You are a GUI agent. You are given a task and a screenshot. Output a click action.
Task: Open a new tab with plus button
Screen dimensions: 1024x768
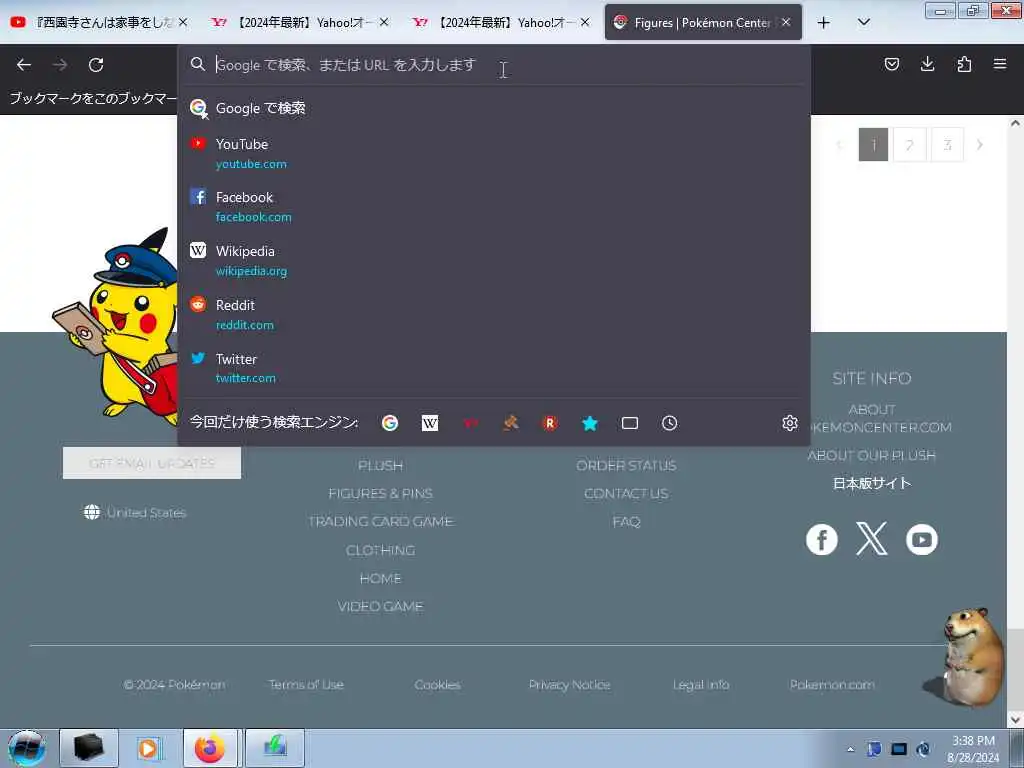click(x=824, y=22)
